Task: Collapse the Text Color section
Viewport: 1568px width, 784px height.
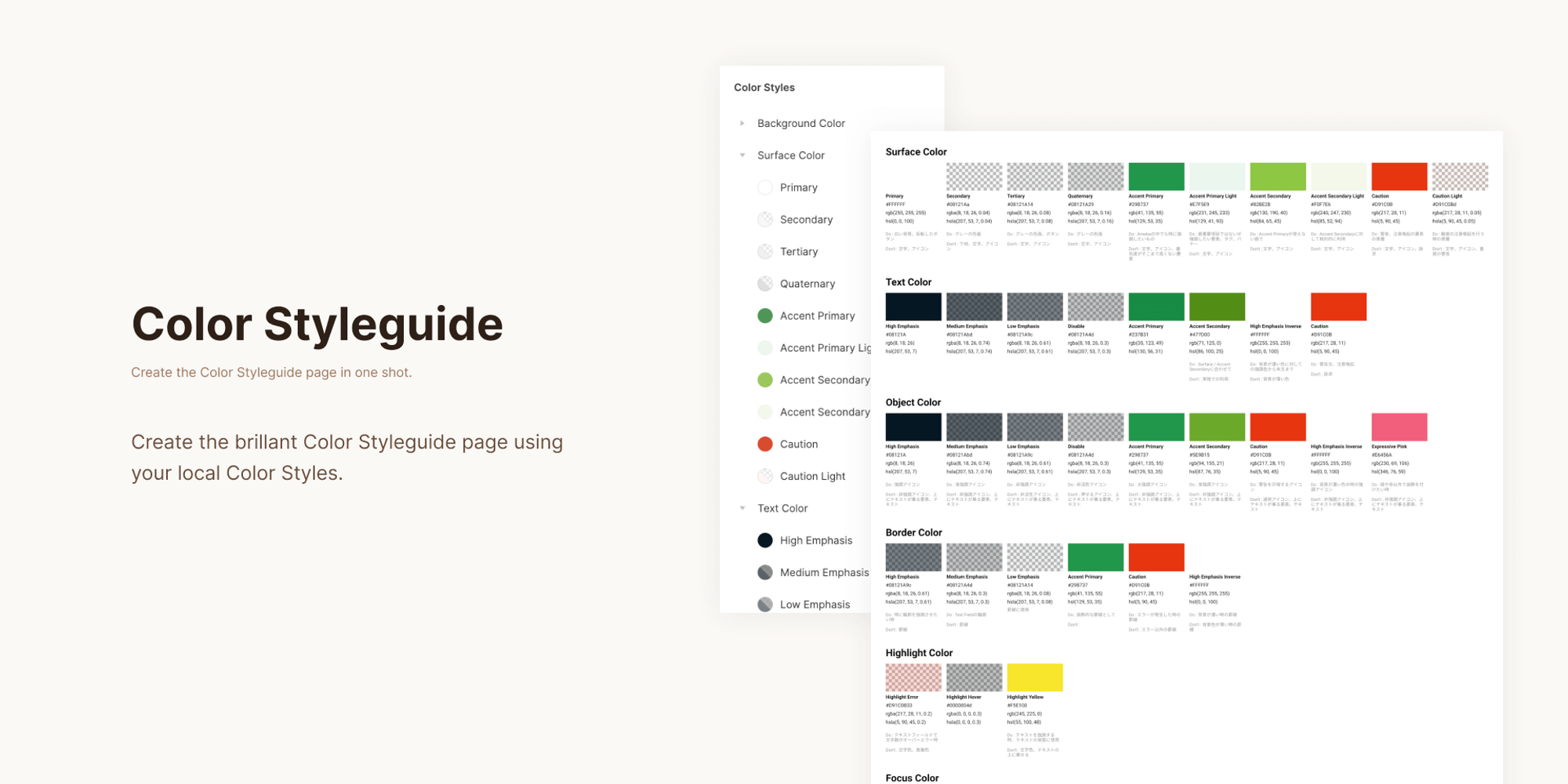Action: 742,508
